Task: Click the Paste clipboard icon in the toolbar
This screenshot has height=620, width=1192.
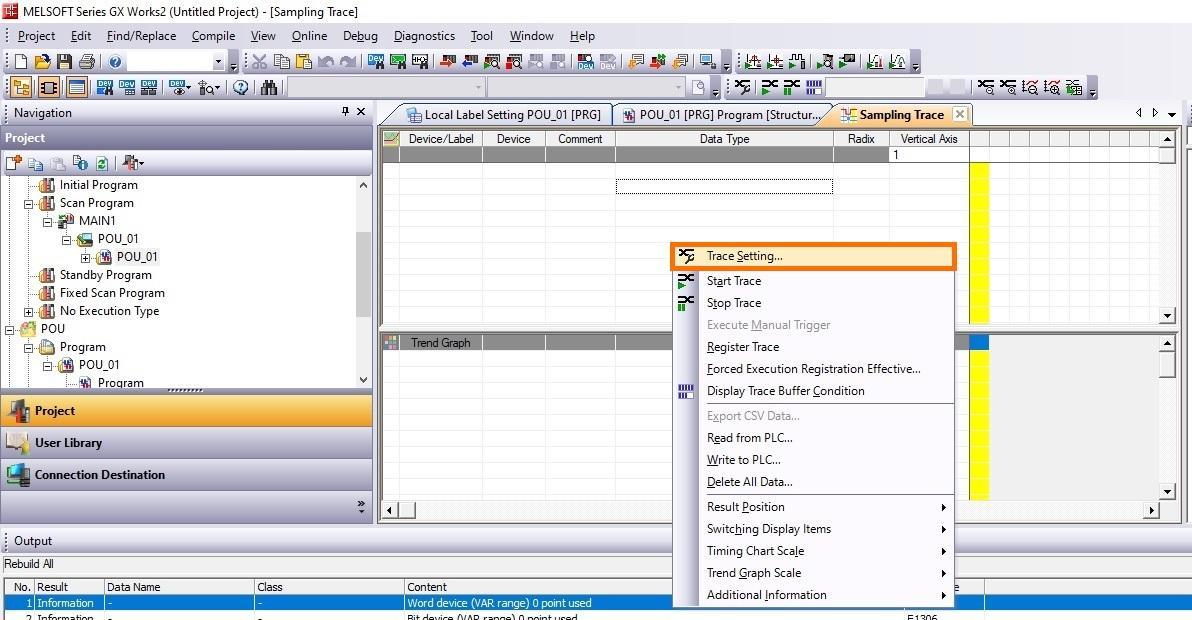Action: pyautogui.click(x=303, y=62)
